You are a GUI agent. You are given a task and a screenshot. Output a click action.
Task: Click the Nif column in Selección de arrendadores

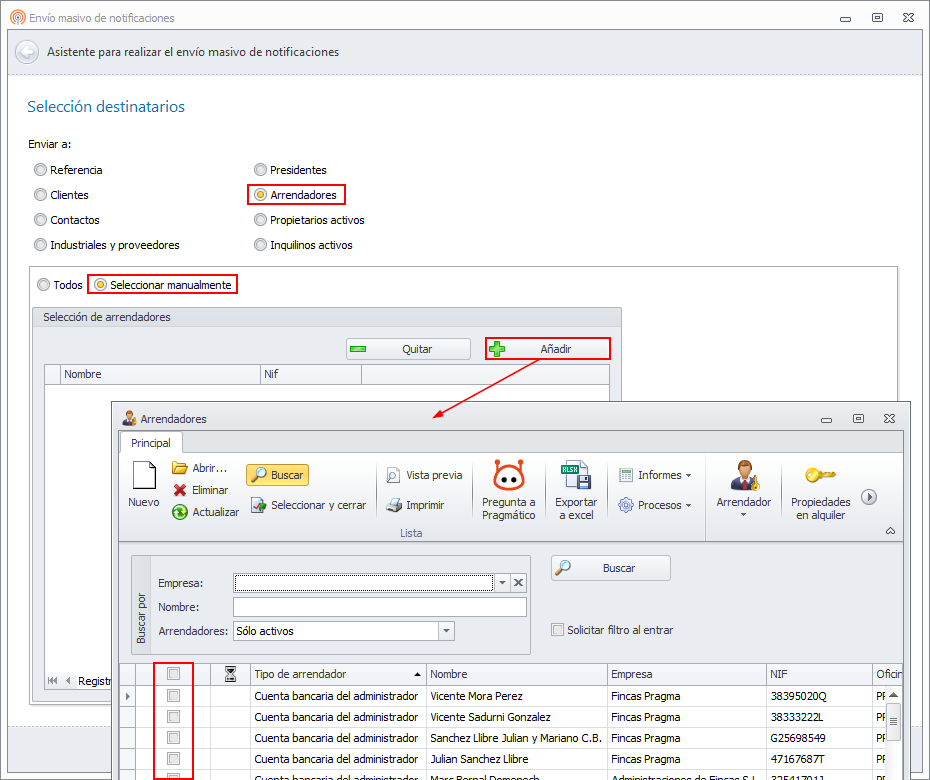311,374
